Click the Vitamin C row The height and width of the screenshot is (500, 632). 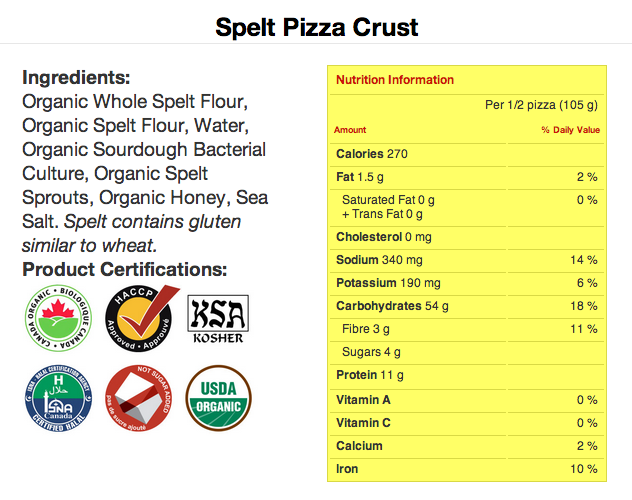tap(467, 423)
